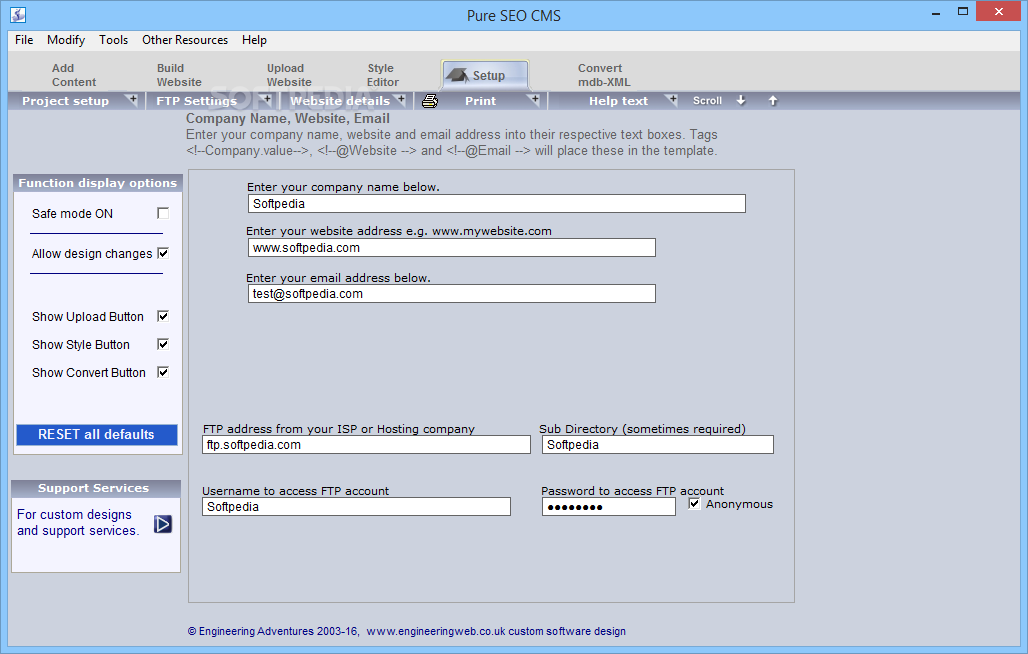Expand Project setup section arrow

pos(133,100)
